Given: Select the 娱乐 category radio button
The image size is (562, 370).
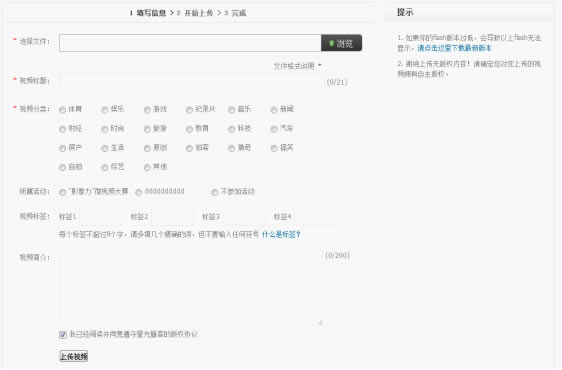Looking at the screenshot, I should coord(105,110).
